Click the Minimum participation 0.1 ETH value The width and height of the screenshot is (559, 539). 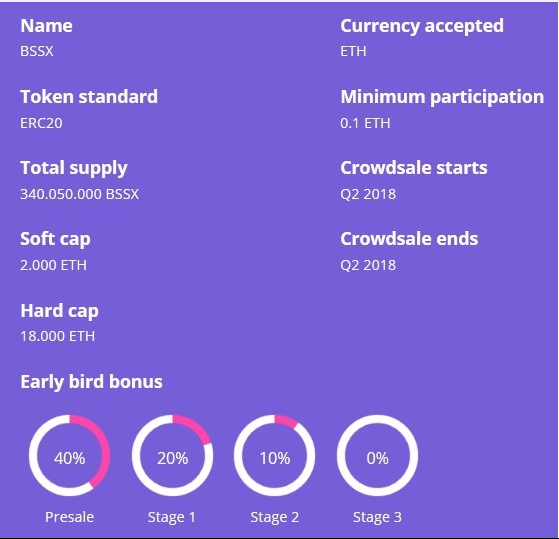coord(365,123)
